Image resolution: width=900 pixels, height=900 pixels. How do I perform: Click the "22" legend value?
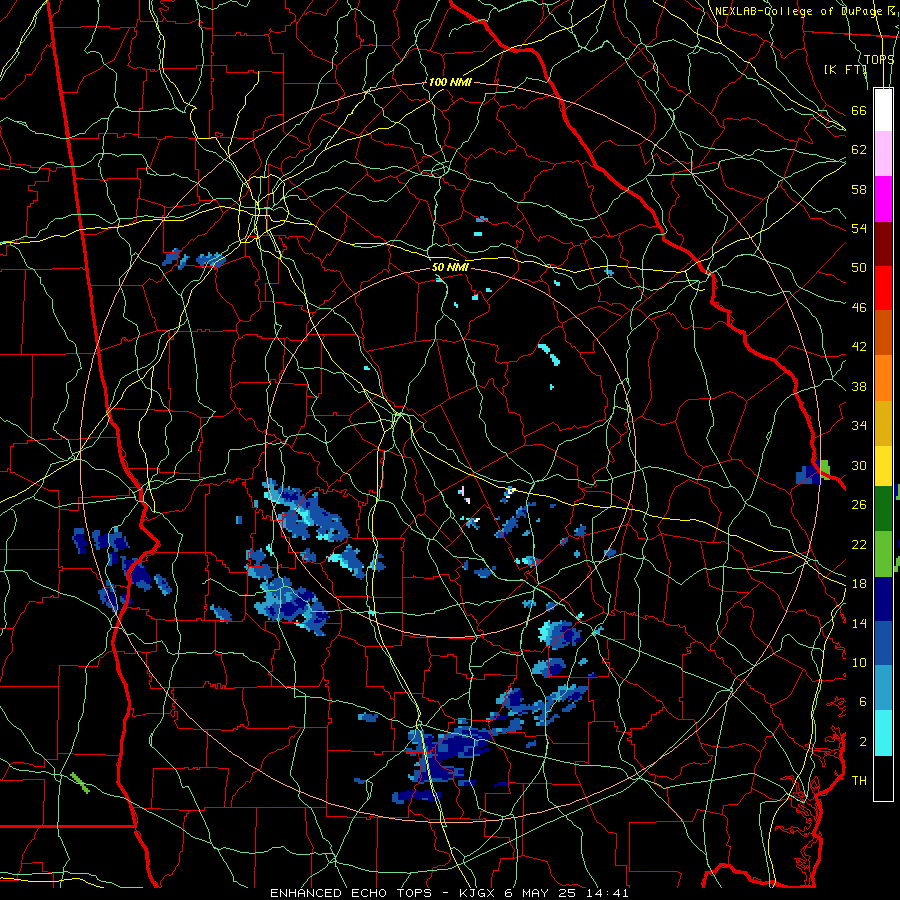[859, 544]
